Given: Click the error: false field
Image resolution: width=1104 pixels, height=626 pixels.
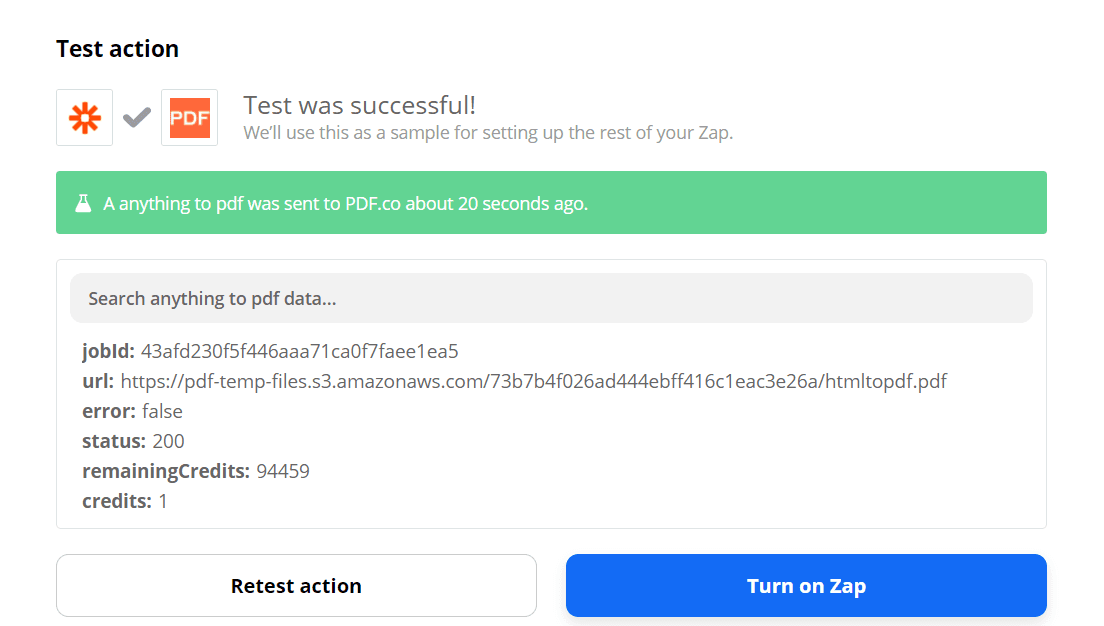Looking at the screenshot, I should tap(131, 411).
